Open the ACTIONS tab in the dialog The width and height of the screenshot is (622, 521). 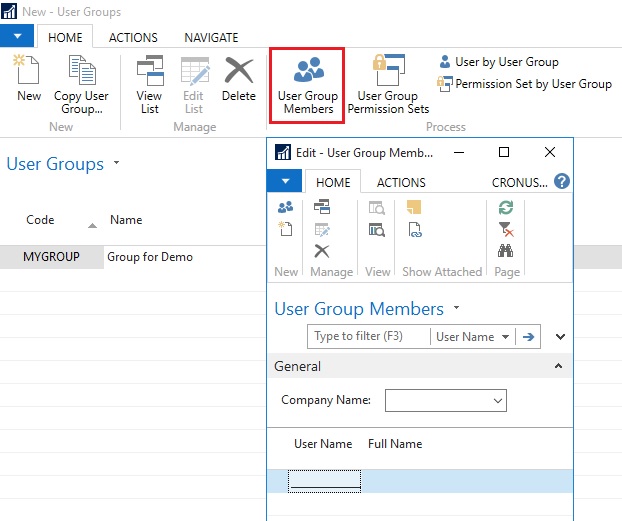(x=401, y=182)
